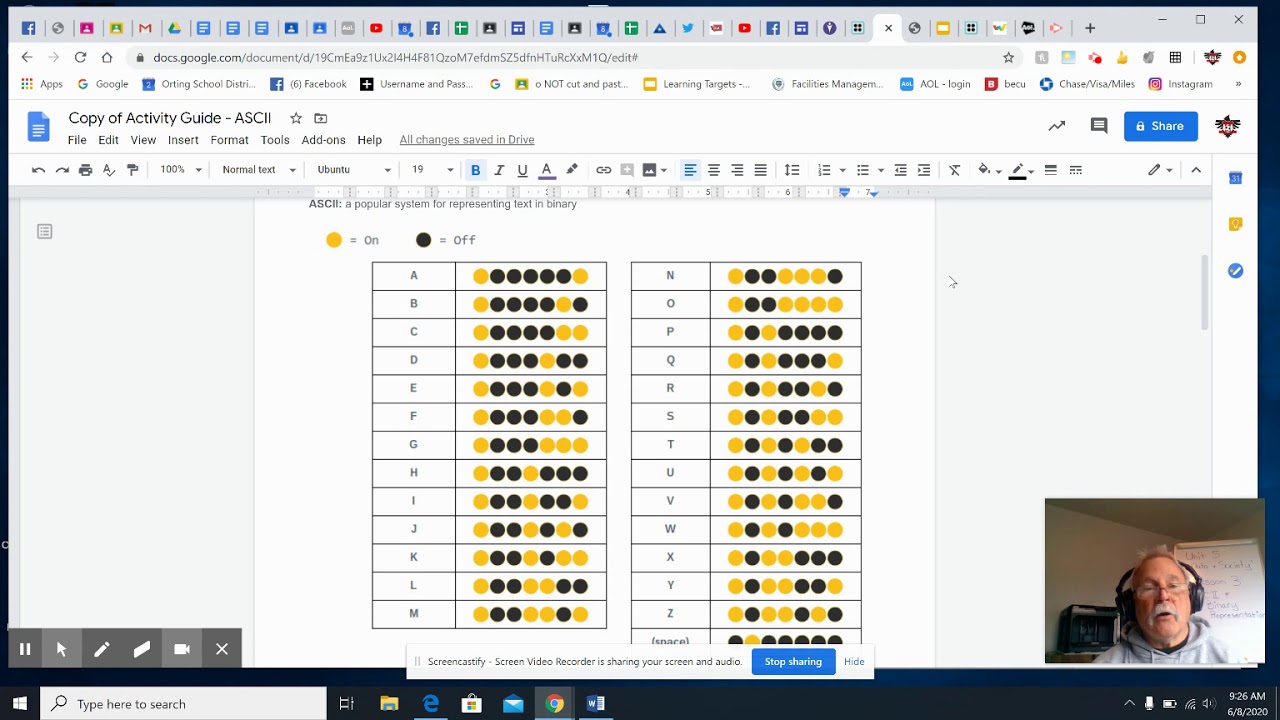Add a comment from toolbar
This screenshot has height=720, width=1280.
(627, 170)
